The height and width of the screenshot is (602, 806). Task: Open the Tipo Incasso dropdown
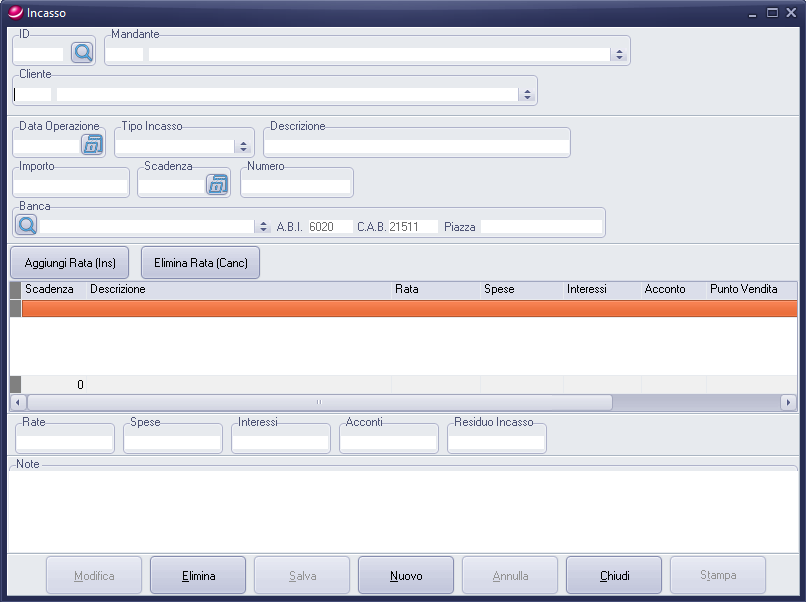pyautogui.click(x=242, y=146)
